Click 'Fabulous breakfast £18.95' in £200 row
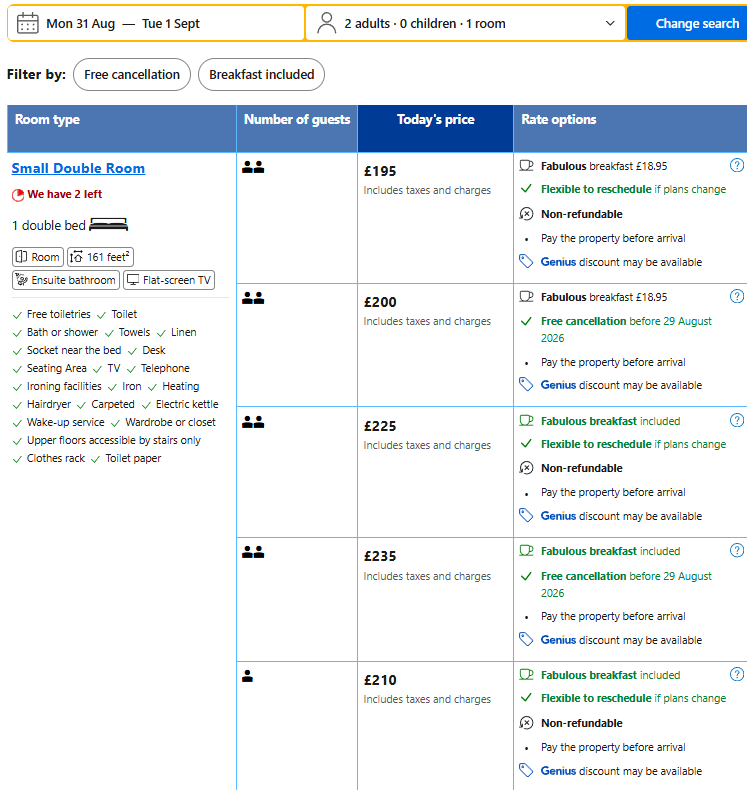 coord(604,297)
